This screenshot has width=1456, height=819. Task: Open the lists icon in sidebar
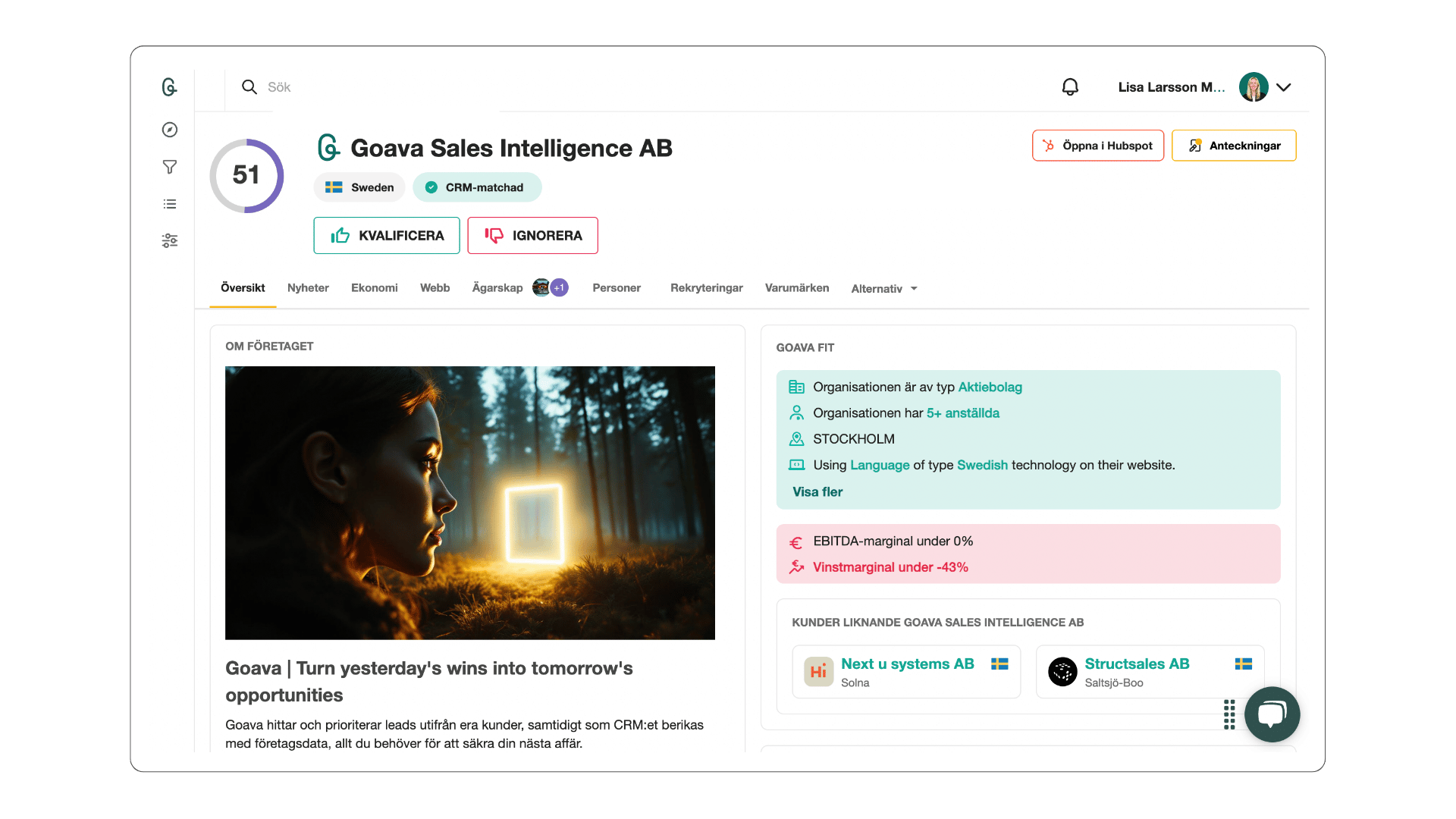point(170,204)
